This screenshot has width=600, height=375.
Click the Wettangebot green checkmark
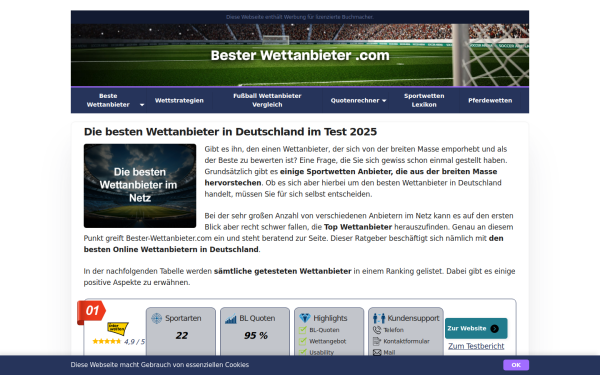click(x=303, y=341)
